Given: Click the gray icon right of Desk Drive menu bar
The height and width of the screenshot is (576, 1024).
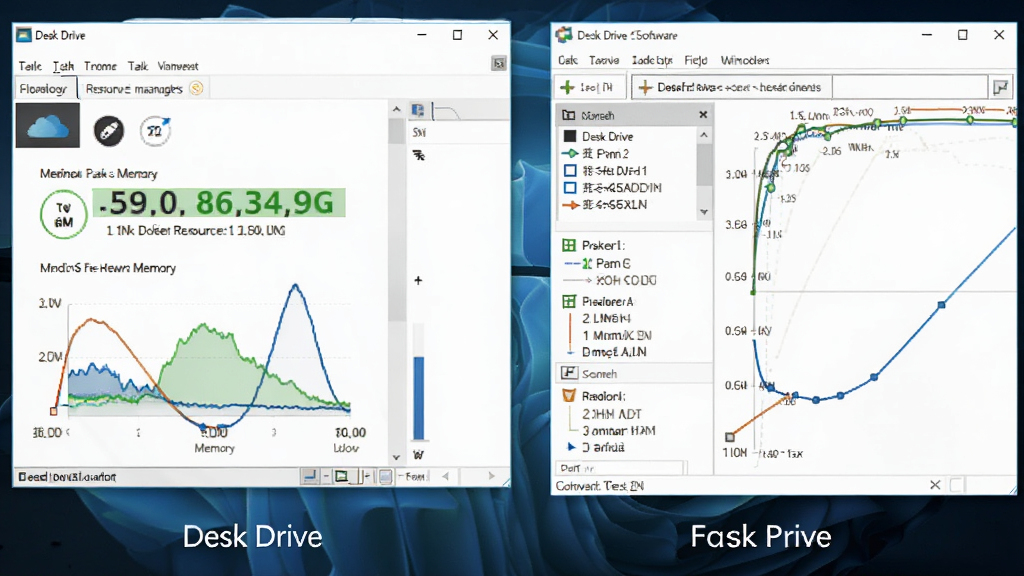Looking at the screenshot, I should click(499, 63).
